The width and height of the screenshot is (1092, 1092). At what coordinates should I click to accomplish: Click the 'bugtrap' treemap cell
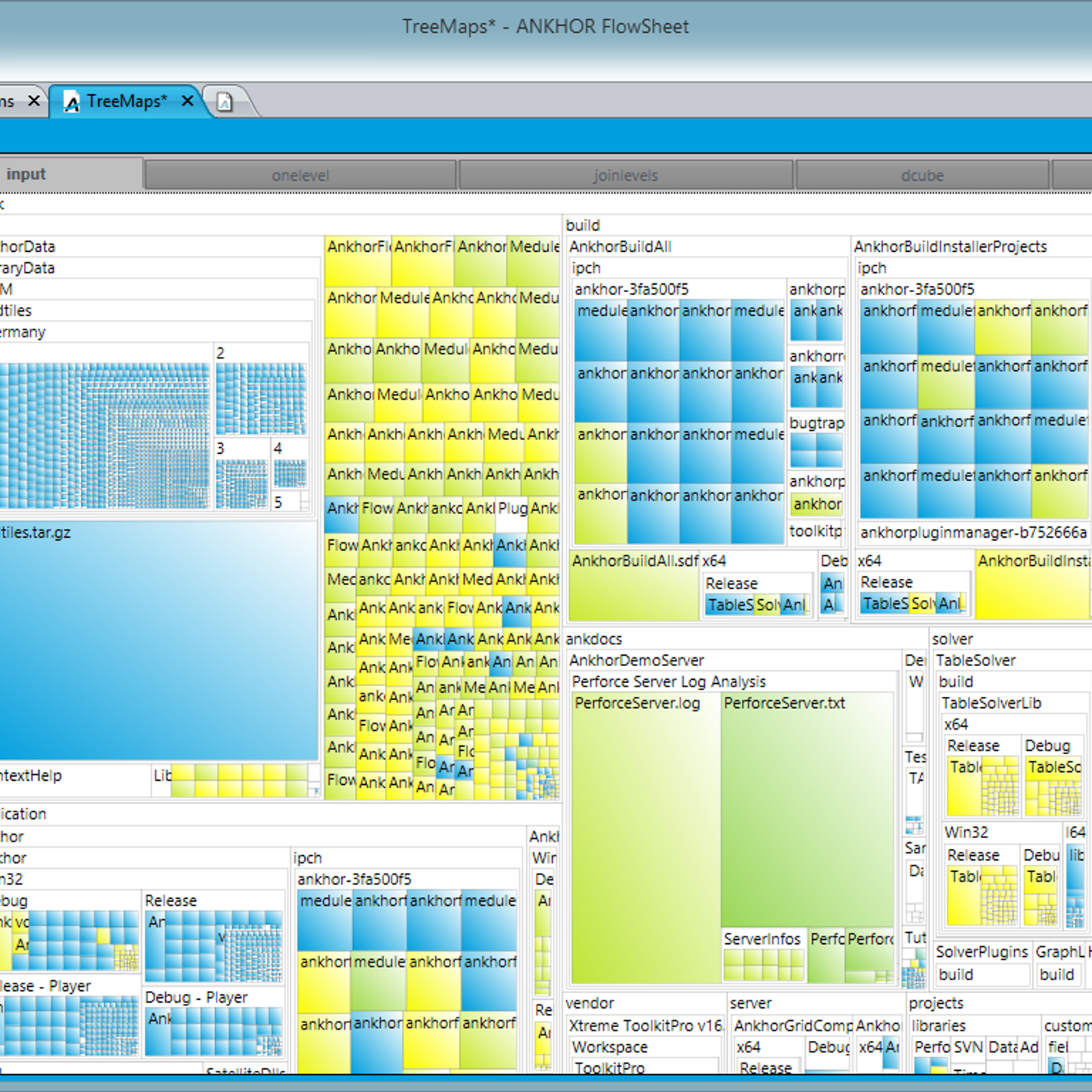coord(816,442)
